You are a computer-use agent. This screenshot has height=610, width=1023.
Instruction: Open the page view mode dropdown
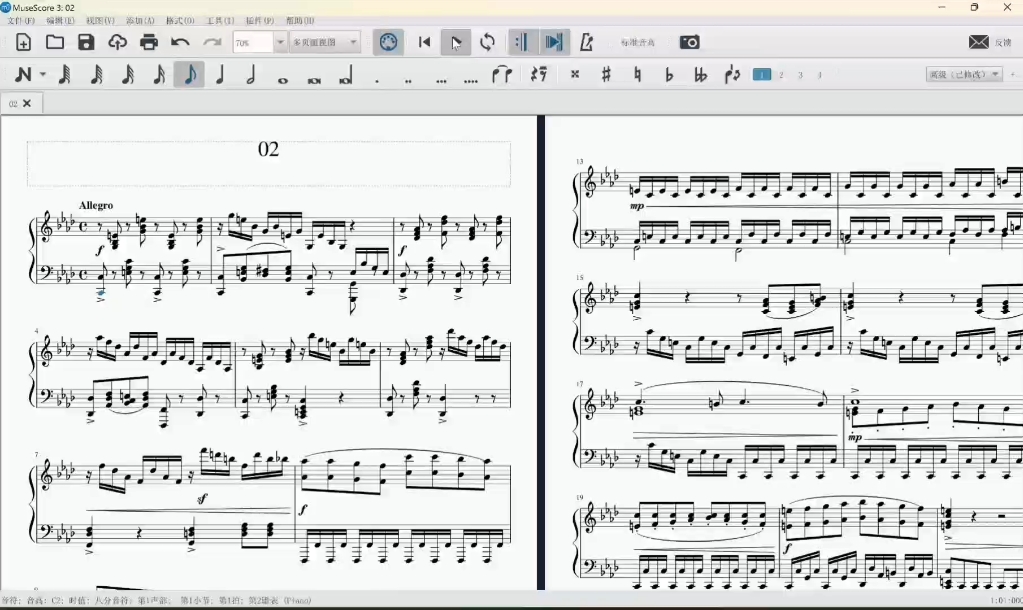(324, 42)
